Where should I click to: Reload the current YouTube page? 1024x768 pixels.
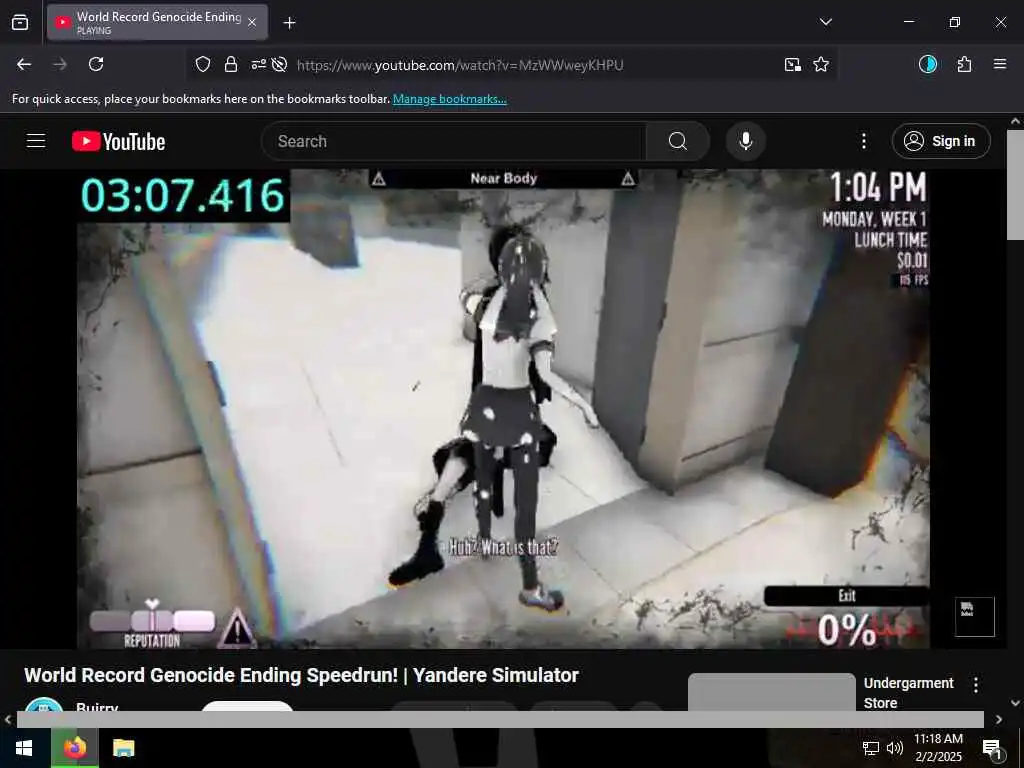[96, 64]
